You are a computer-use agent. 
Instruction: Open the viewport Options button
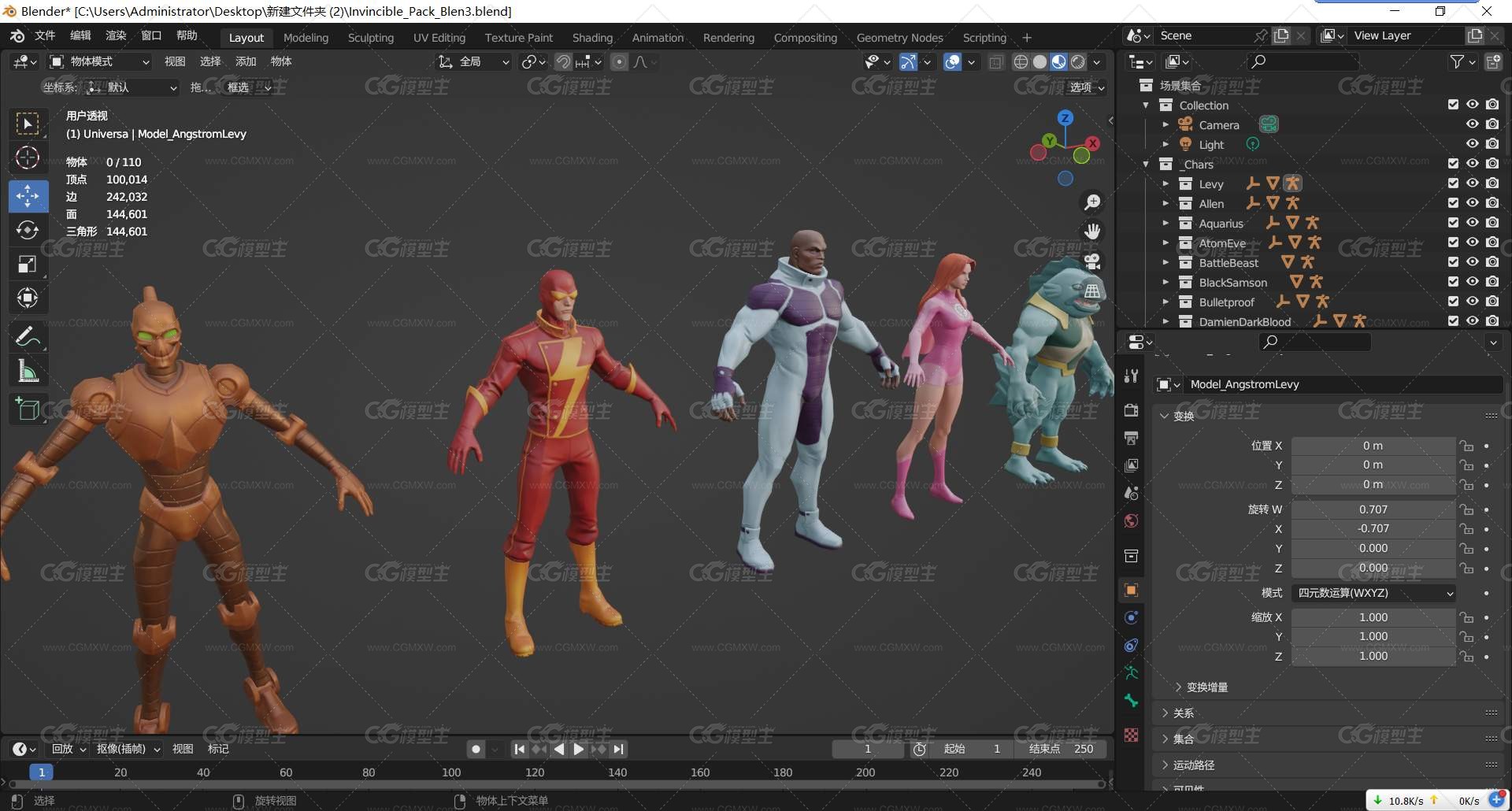[x=1087, y=87]
